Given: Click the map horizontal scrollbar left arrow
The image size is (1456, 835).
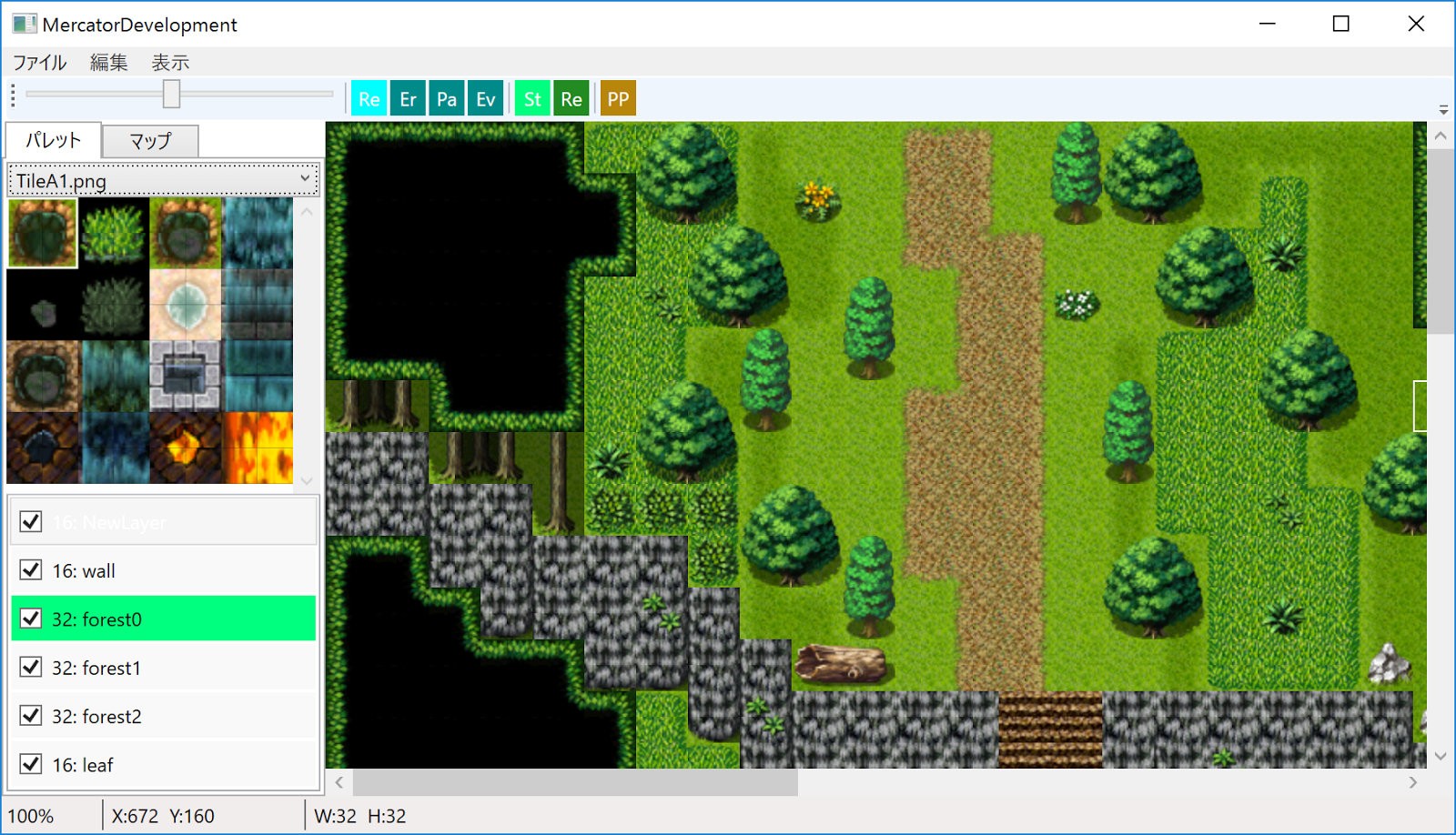Looking at the screenshot, I should coord(339,782).
